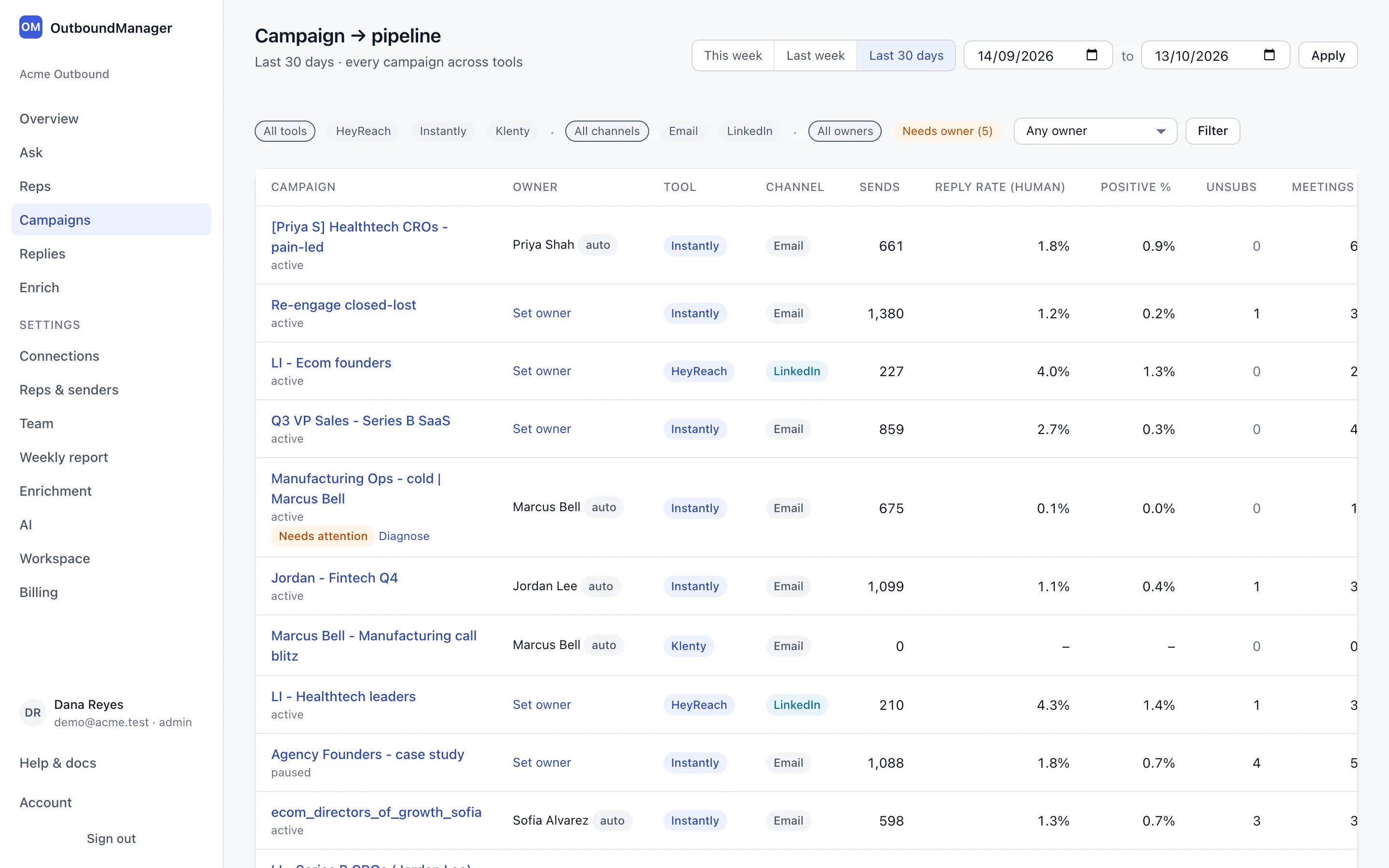Click the Reply Rate (Human) column header

[x=999, y=187]
